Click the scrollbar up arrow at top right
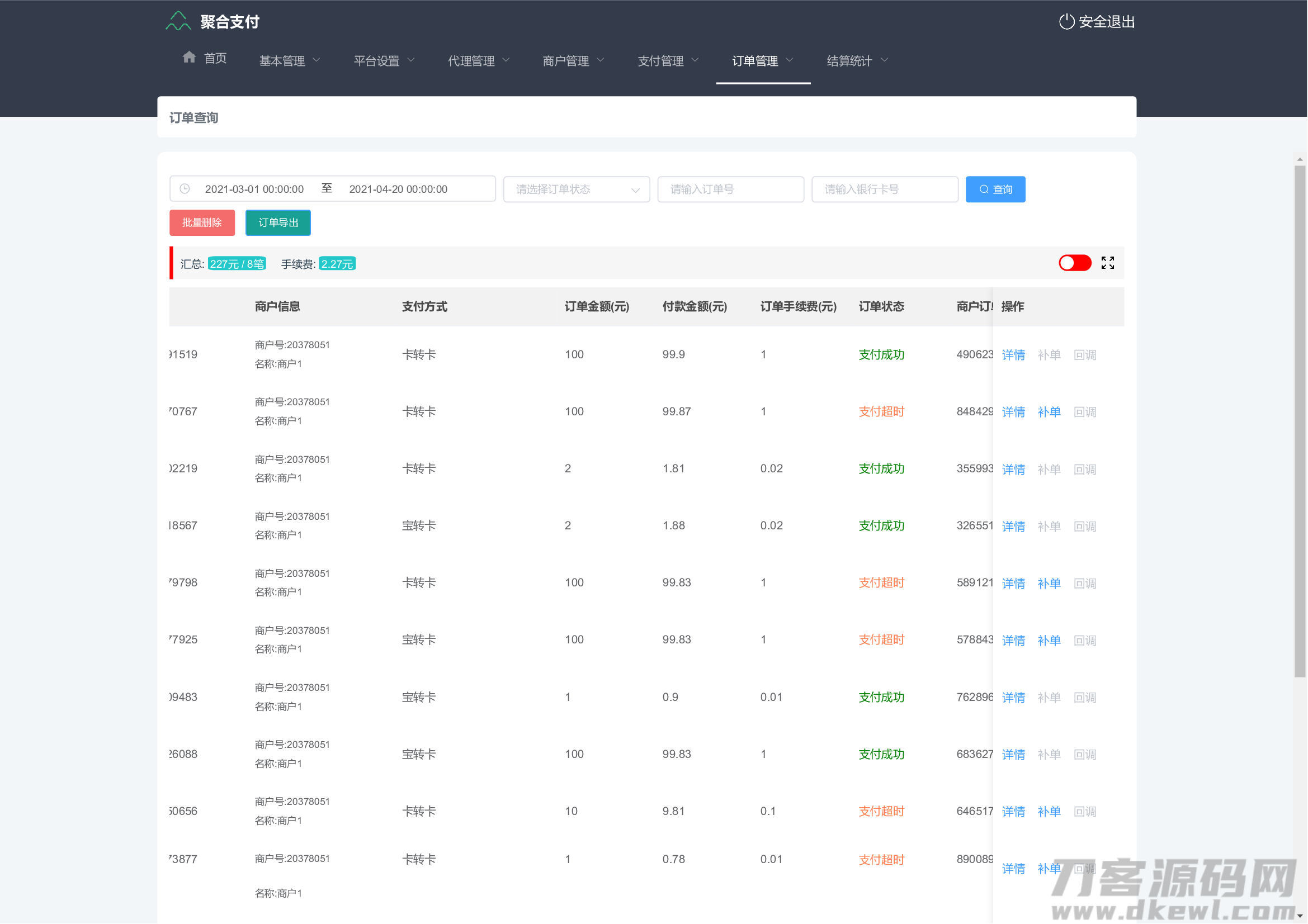Screen dimensions: 1308x924 click(x=1301, y=159)
